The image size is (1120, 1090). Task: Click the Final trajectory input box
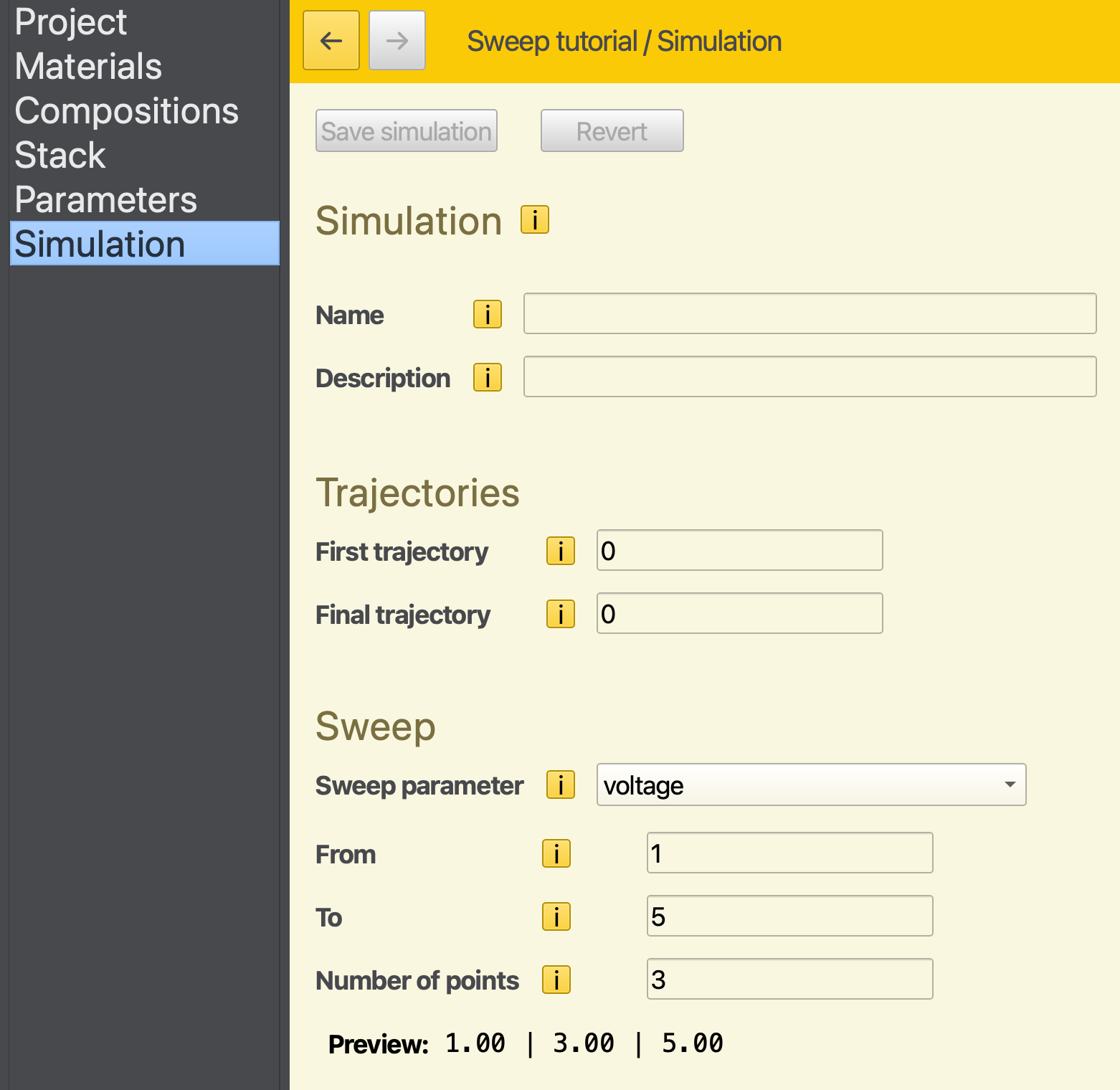[739, 613]
